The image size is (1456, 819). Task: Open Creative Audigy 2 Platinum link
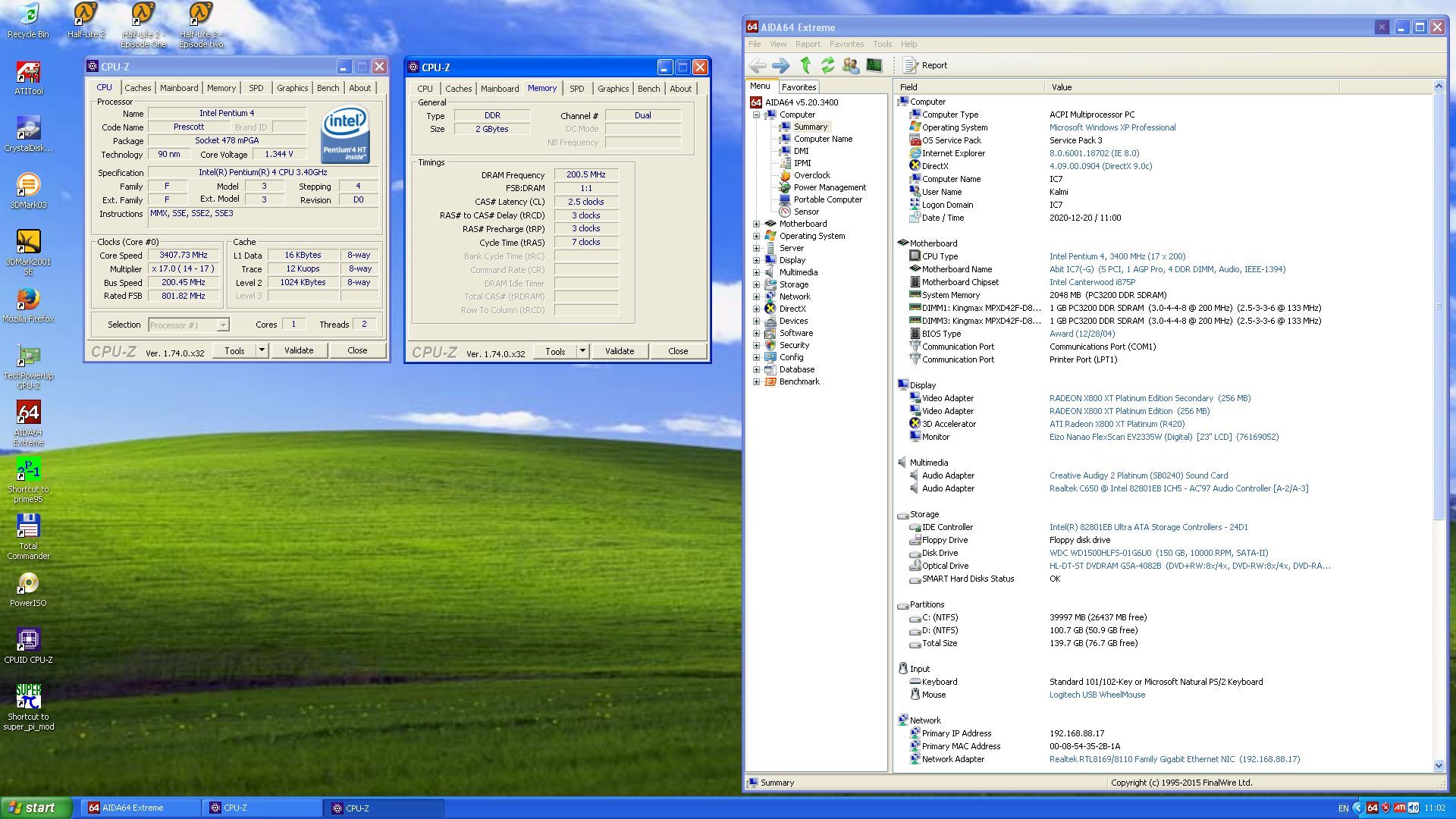tap(1138, 475)
